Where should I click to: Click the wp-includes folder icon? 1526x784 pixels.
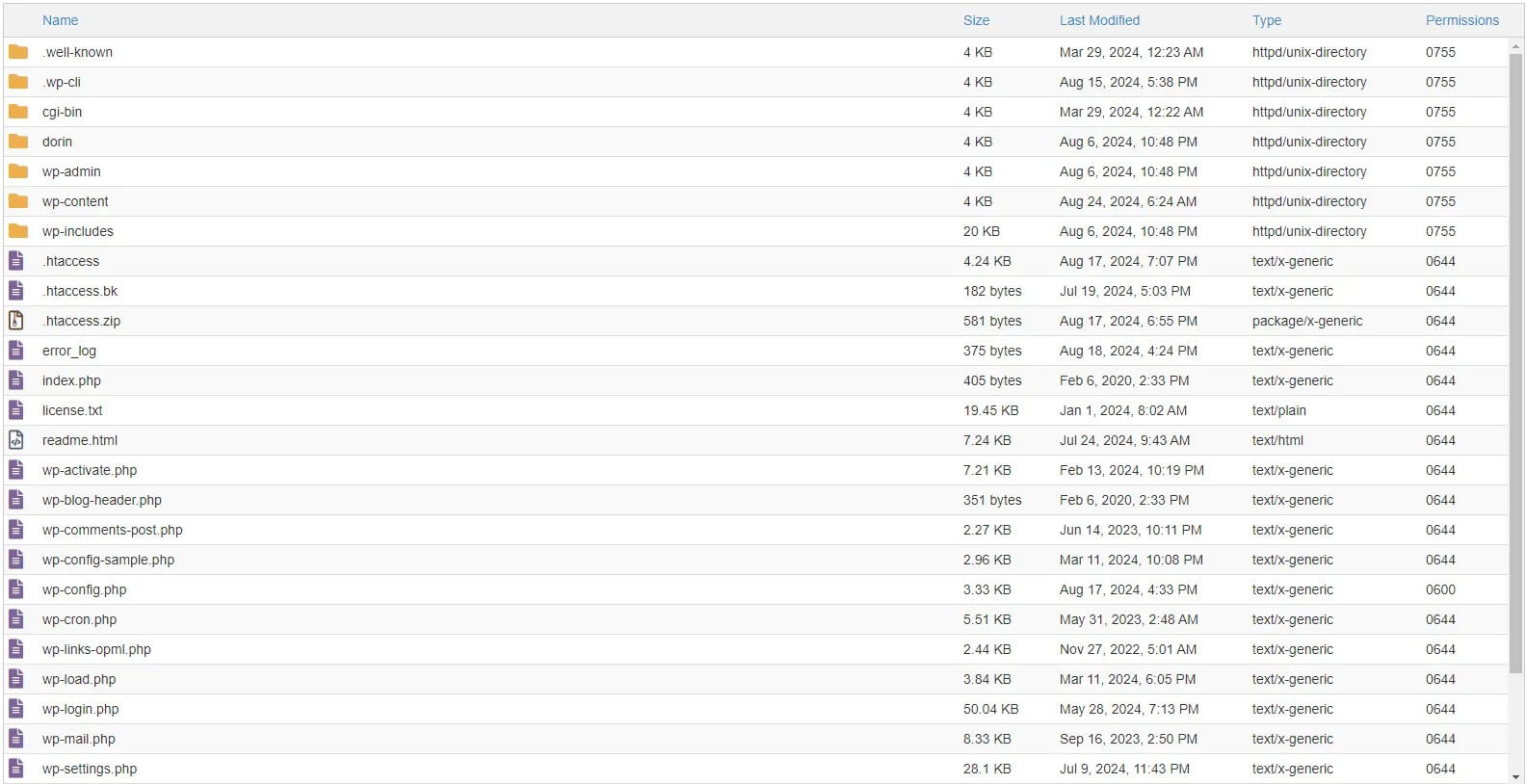pyautogui.click(x=17, y=231)
